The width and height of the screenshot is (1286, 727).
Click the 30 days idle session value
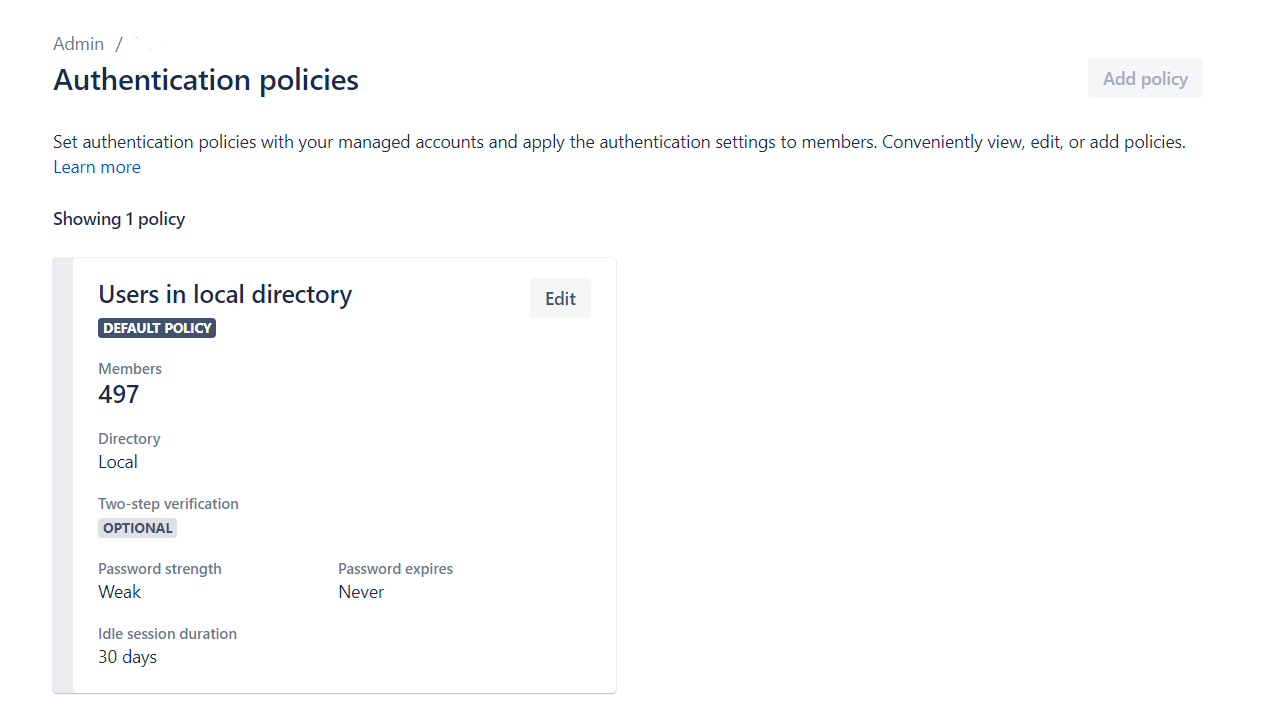pos(128,657)
